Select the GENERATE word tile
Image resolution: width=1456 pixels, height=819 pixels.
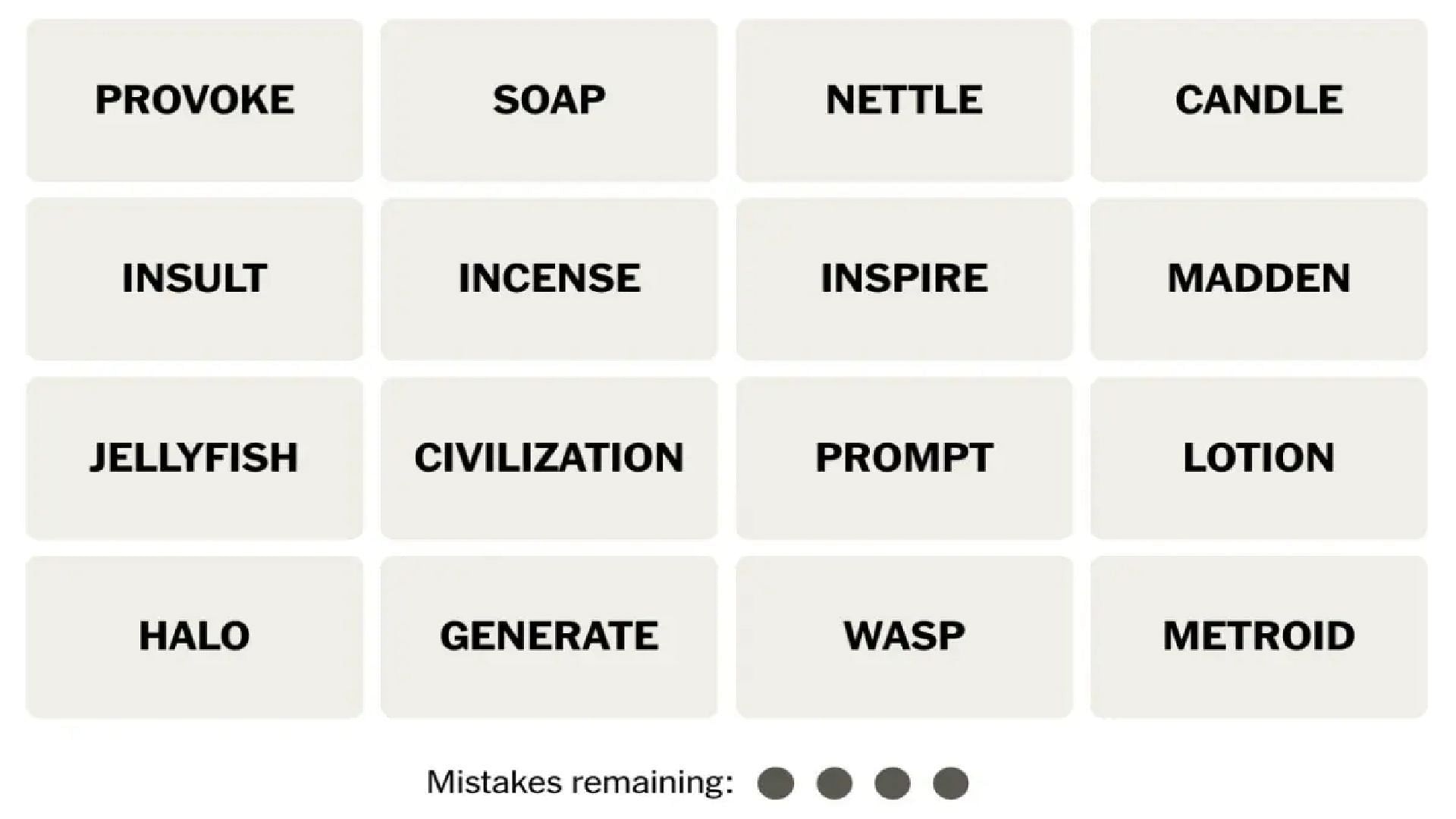pos(549,637)
